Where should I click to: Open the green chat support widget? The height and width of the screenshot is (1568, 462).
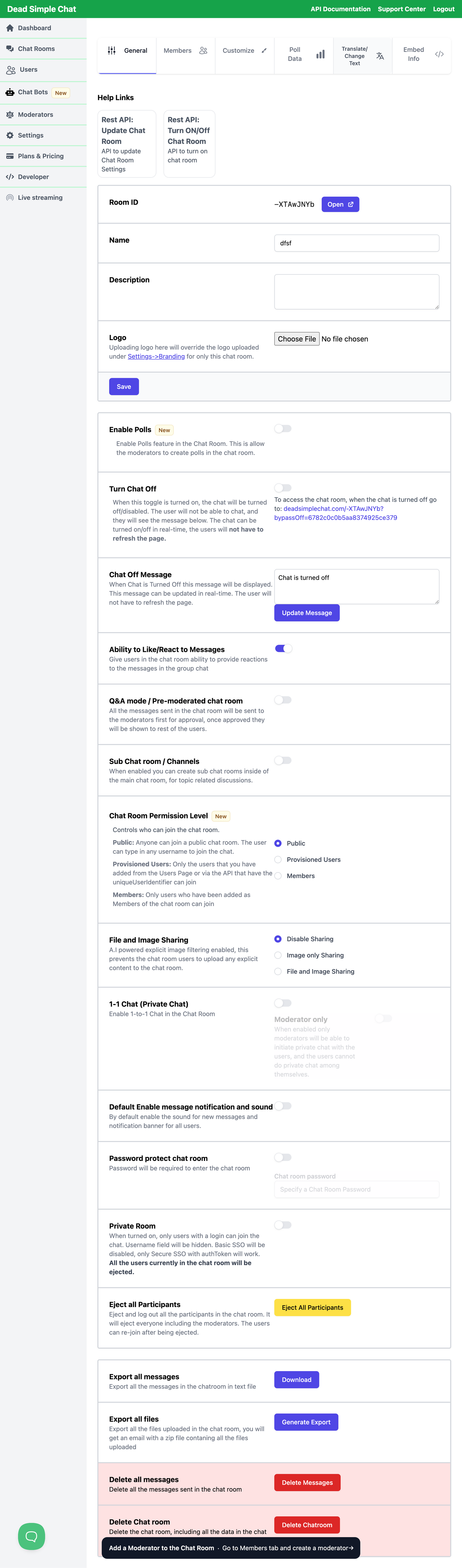pos(31,1536)
